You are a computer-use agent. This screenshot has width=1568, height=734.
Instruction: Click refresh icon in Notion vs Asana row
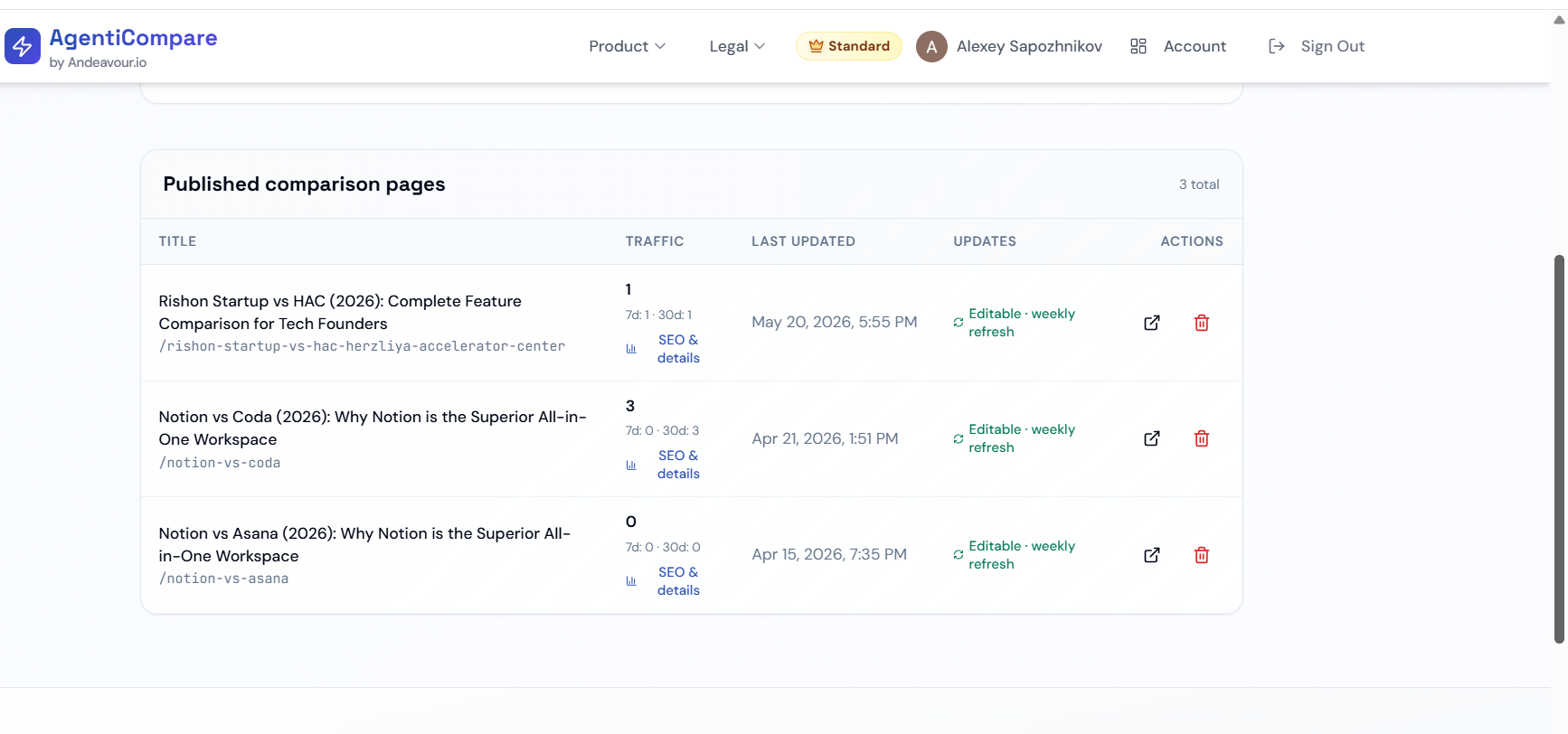(959, 555)
